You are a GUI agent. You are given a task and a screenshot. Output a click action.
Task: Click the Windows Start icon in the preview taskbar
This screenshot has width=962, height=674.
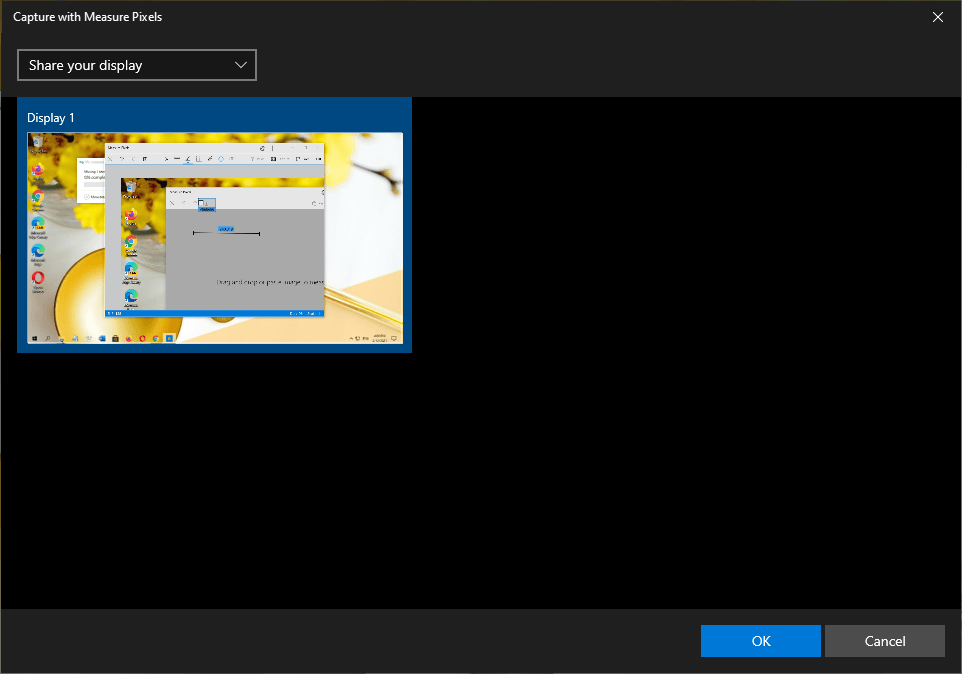click(x=34, y=339)
